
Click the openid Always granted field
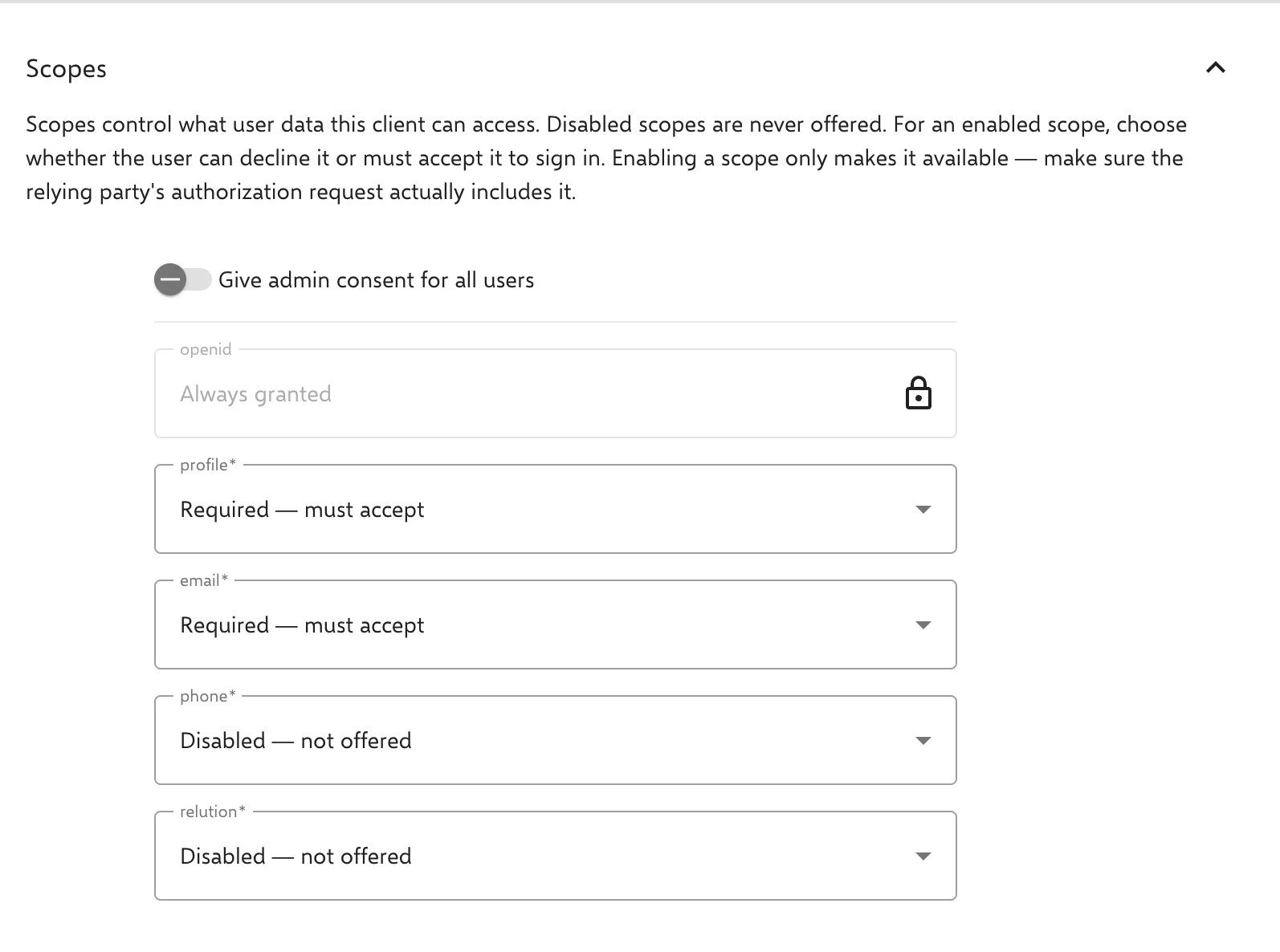(x=555, y=393)
